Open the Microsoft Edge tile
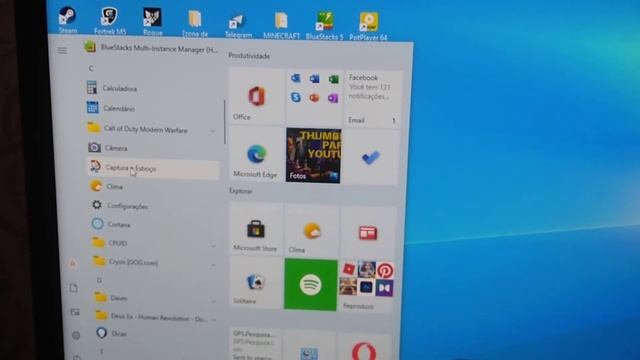This screenshot has height=360, width=640. (x=256, y=154)
